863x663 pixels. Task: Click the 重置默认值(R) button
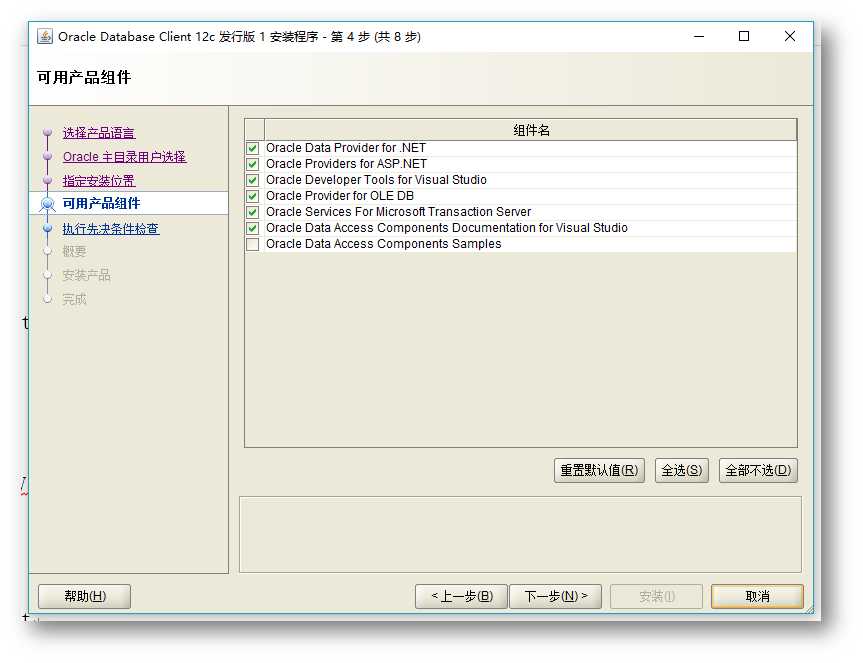click(x=599, y=470)
